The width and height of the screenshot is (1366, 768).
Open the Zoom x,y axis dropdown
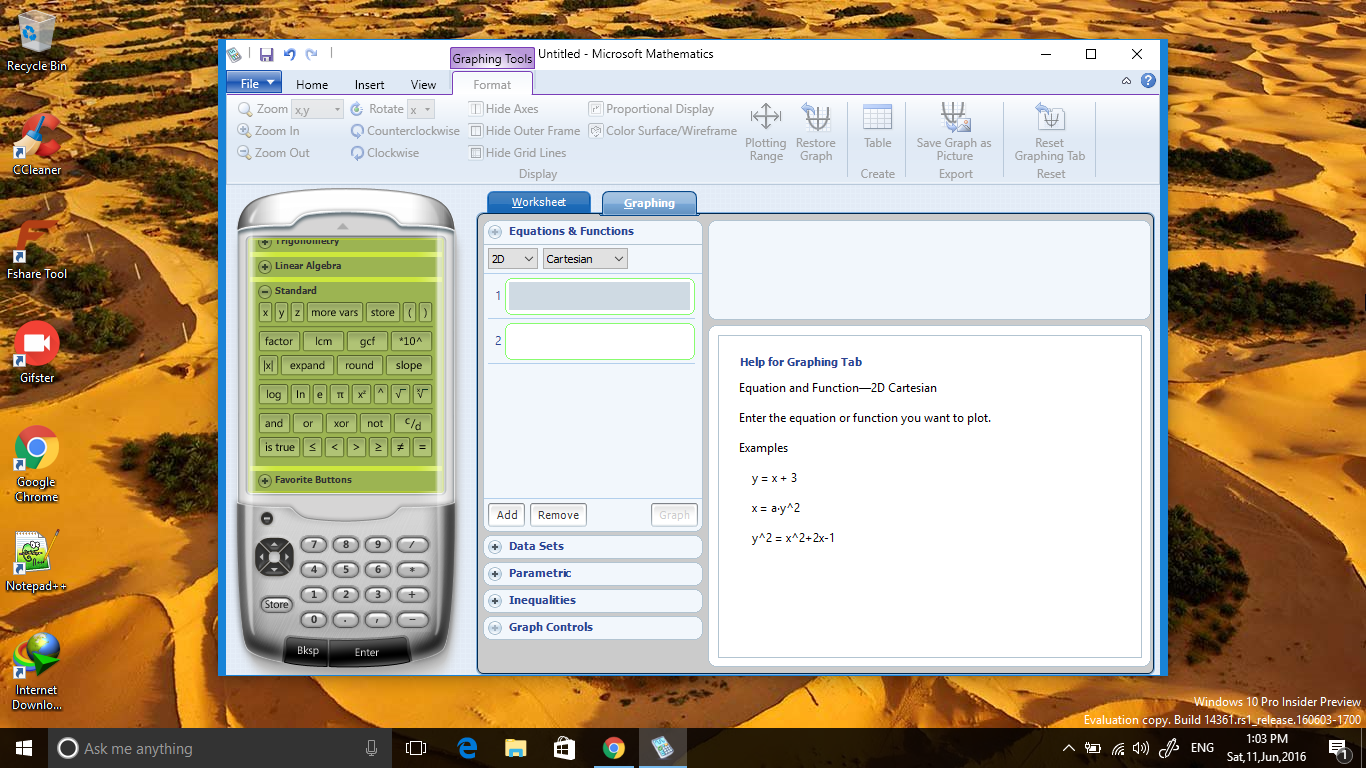(x=317, y=109)
